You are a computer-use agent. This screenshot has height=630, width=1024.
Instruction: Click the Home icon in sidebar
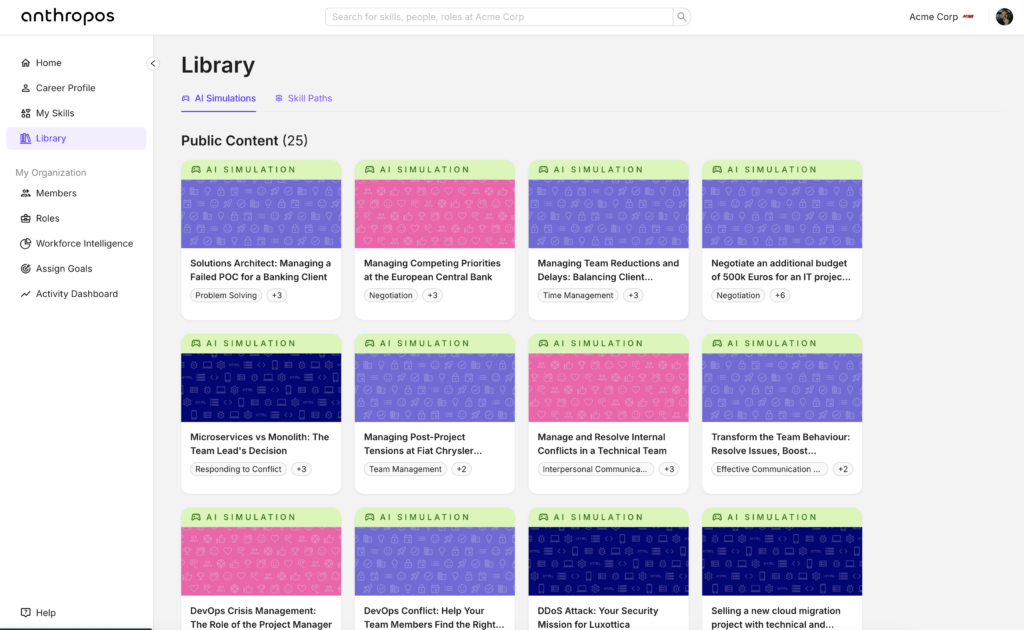tap(26, 63)
